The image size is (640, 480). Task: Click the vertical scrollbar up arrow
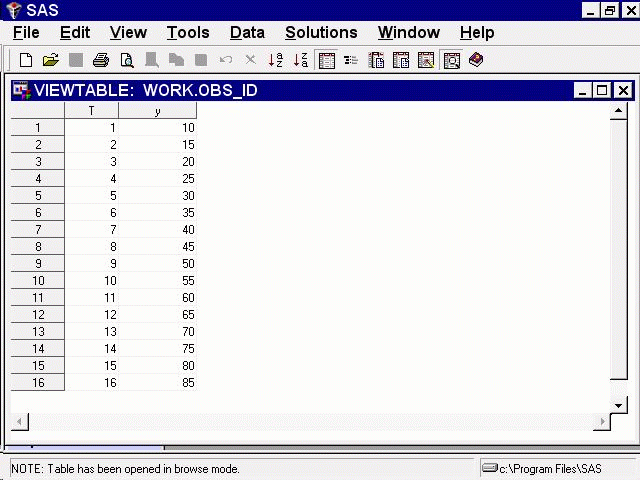click(x=618, y=111)
